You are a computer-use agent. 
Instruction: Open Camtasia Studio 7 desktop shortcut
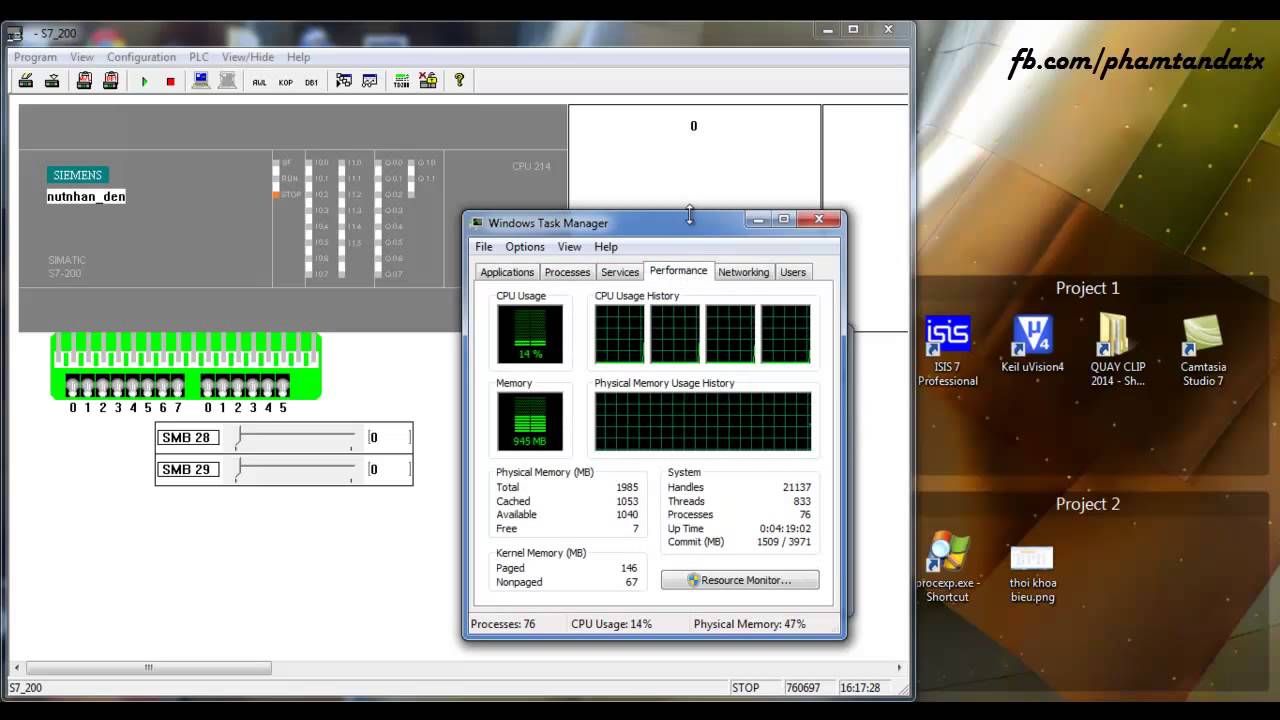coord(1203,351)
